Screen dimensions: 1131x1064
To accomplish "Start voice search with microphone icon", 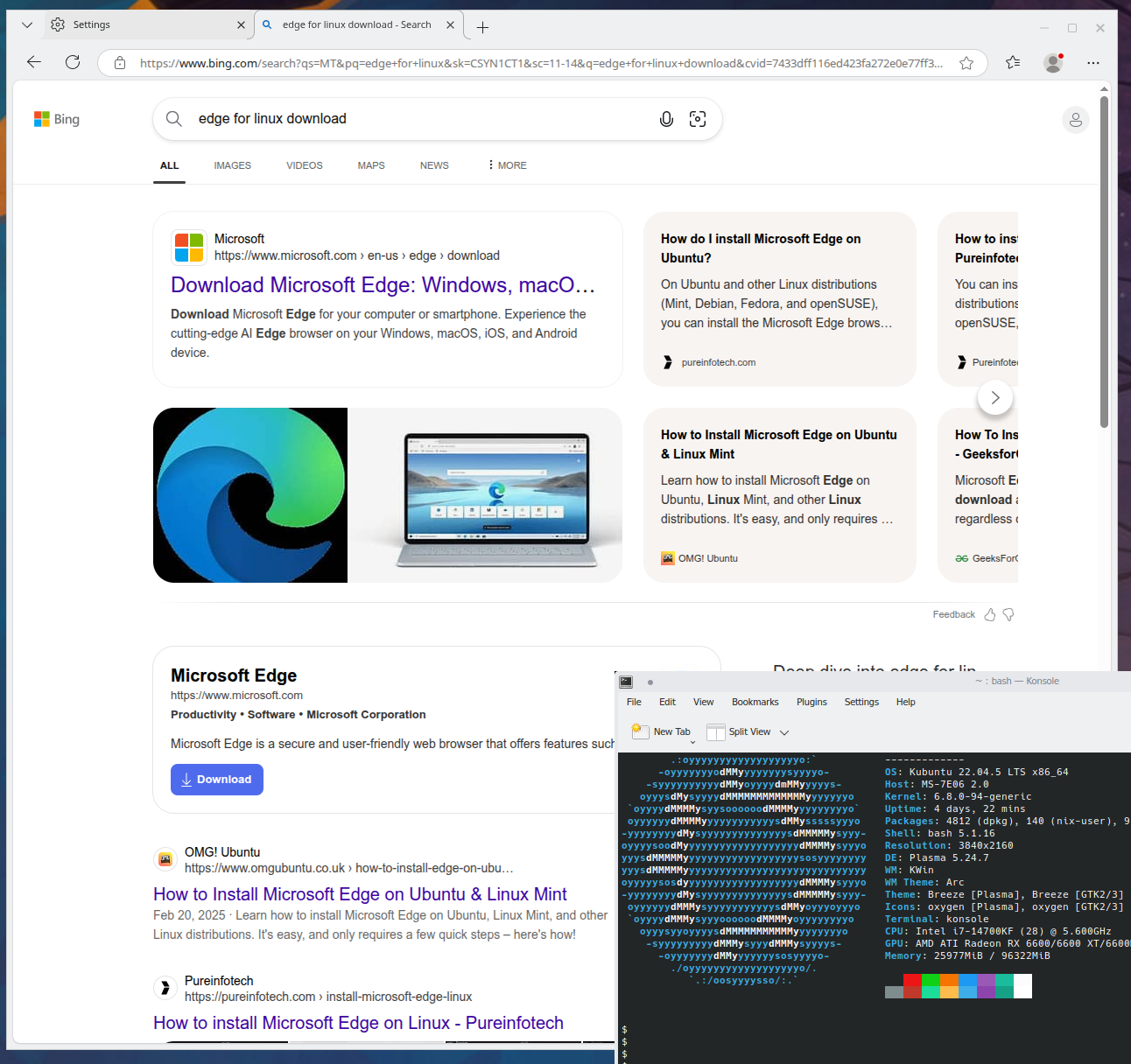I will click(x=666, y=119).
